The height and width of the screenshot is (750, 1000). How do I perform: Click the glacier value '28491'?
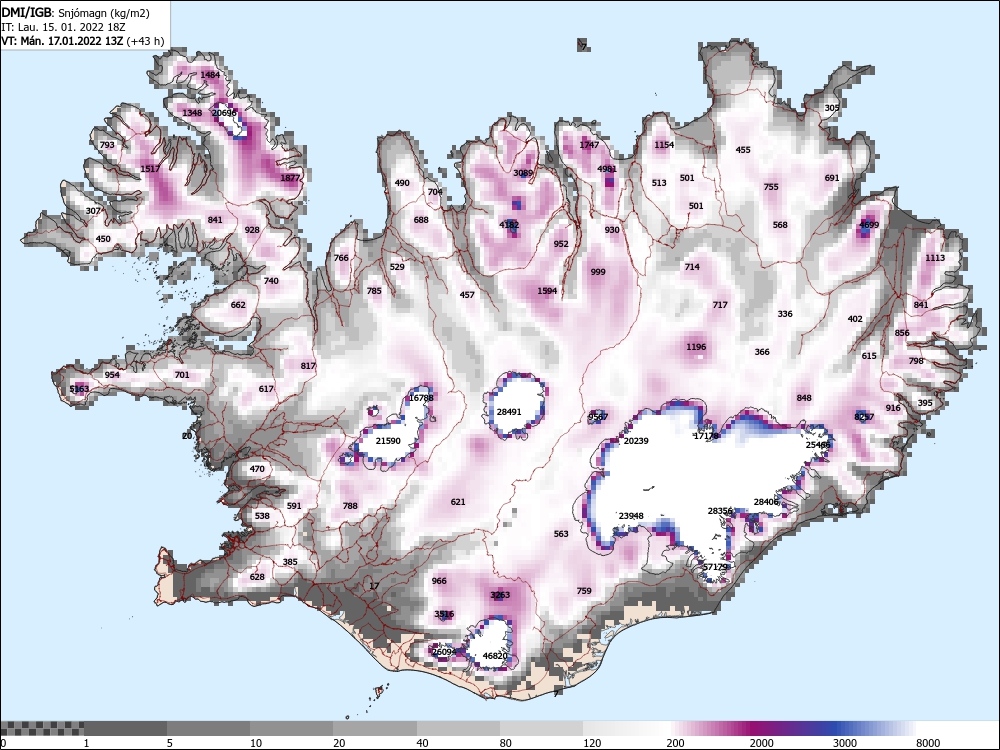click(x=509, y=412)
